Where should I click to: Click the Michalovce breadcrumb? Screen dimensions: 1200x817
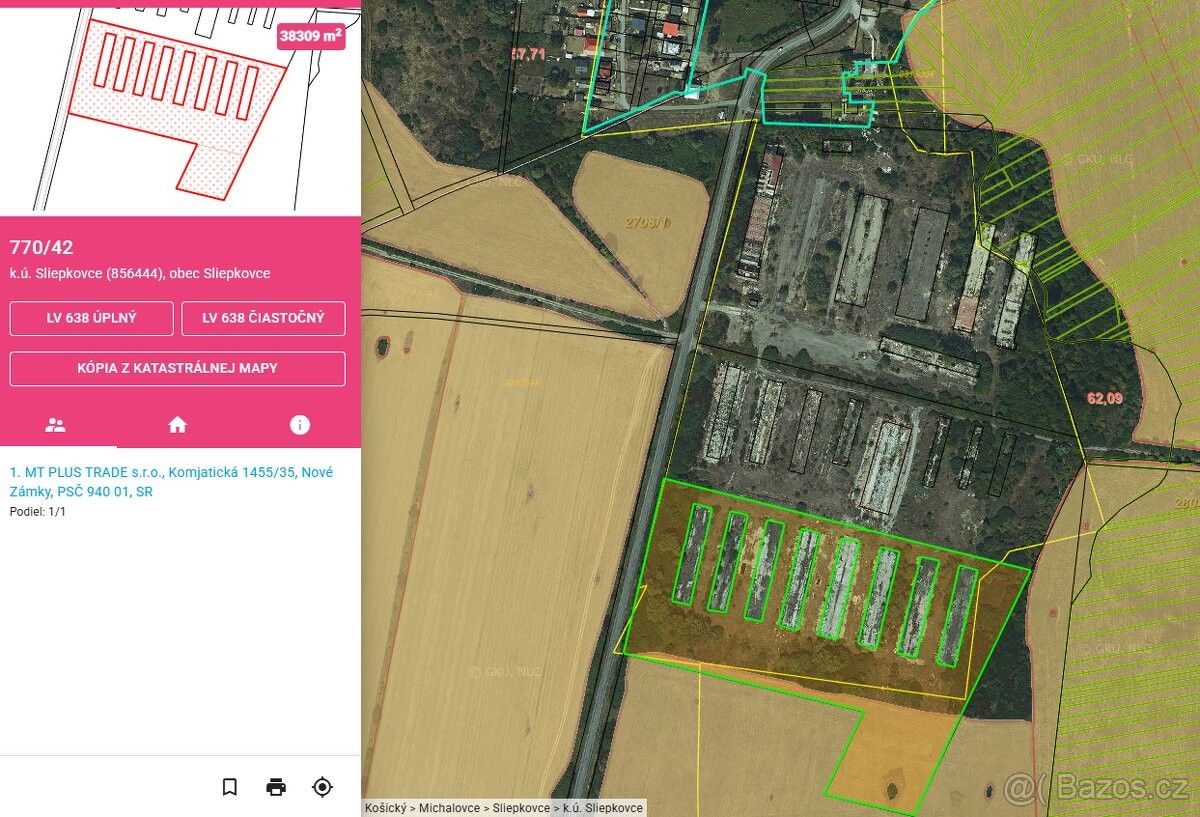click(449, 807)
